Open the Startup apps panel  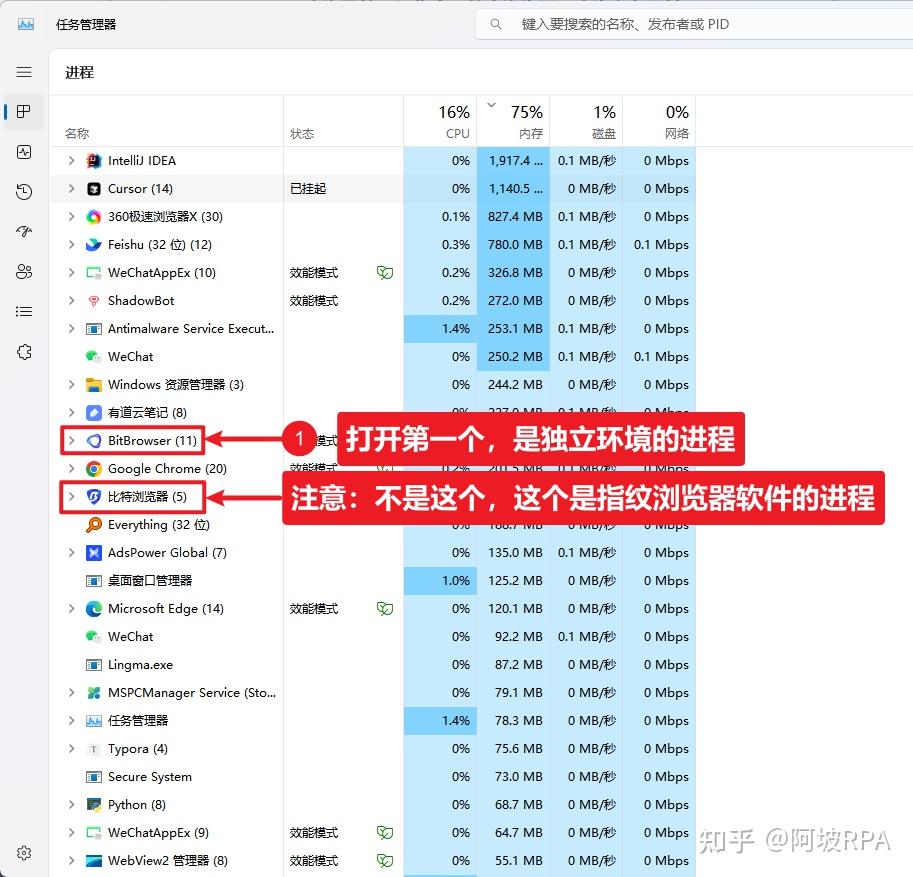click(x=23, y=231)
